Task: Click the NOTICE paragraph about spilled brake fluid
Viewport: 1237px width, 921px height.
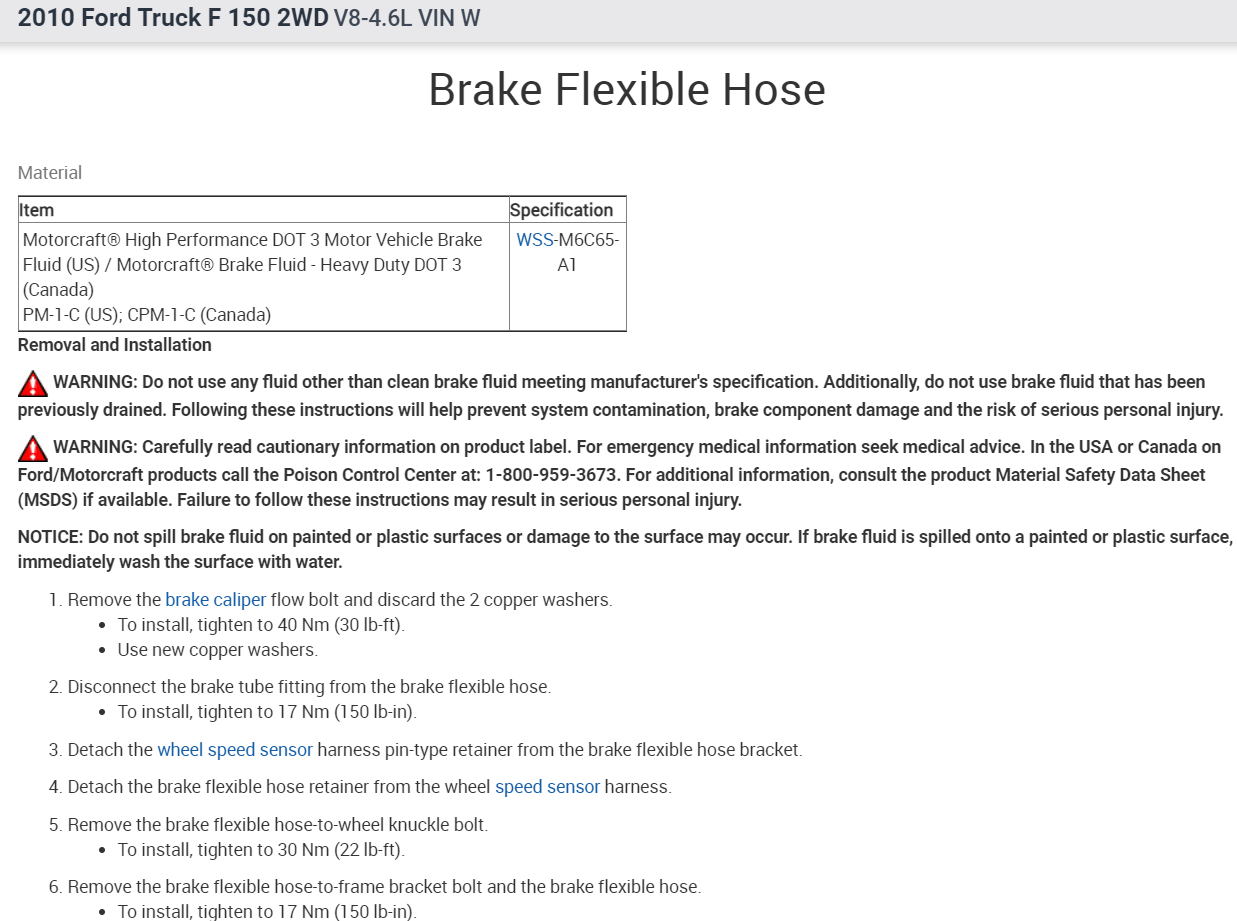Action: (x=618, y=549)
